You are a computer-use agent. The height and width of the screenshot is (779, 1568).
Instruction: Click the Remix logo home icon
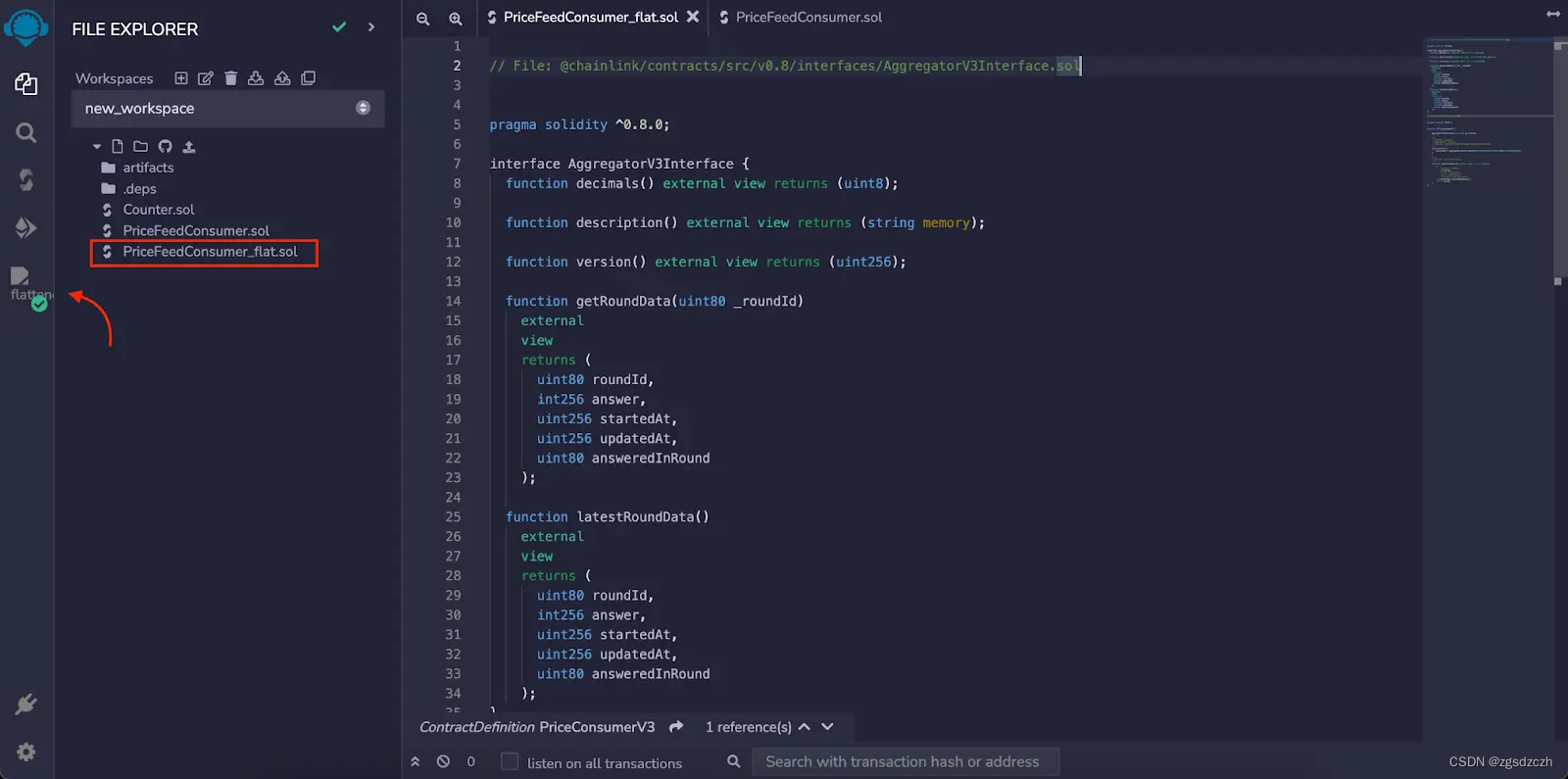pos(26,26)
